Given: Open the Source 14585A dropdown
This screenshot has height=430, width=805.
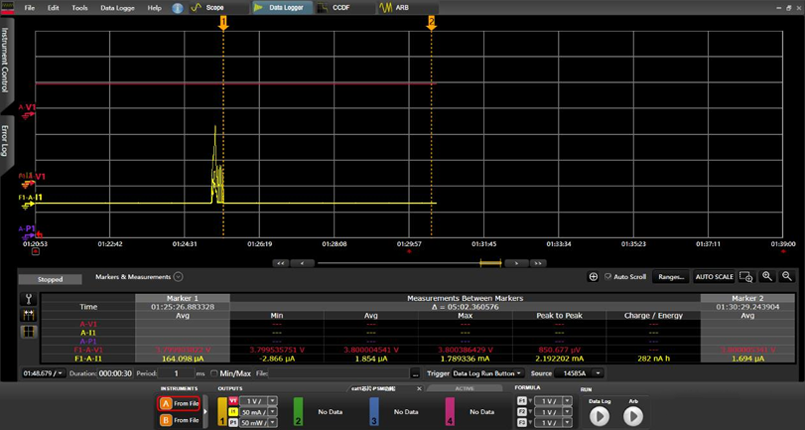Looking at the screenshot, I should tap(582, 373).
